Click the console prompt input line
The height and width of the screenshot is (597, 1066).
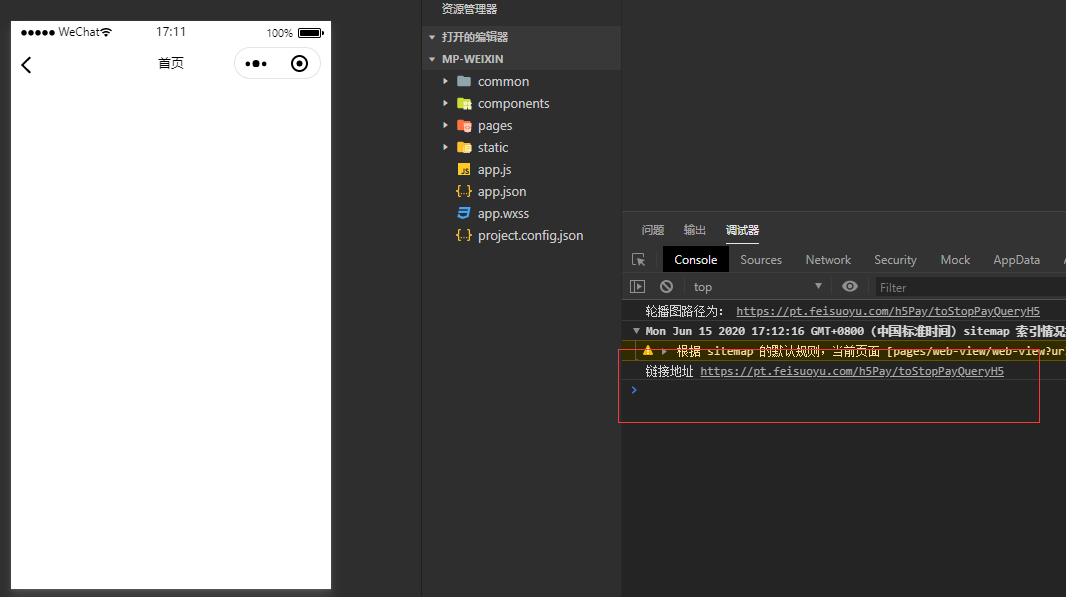844,390
